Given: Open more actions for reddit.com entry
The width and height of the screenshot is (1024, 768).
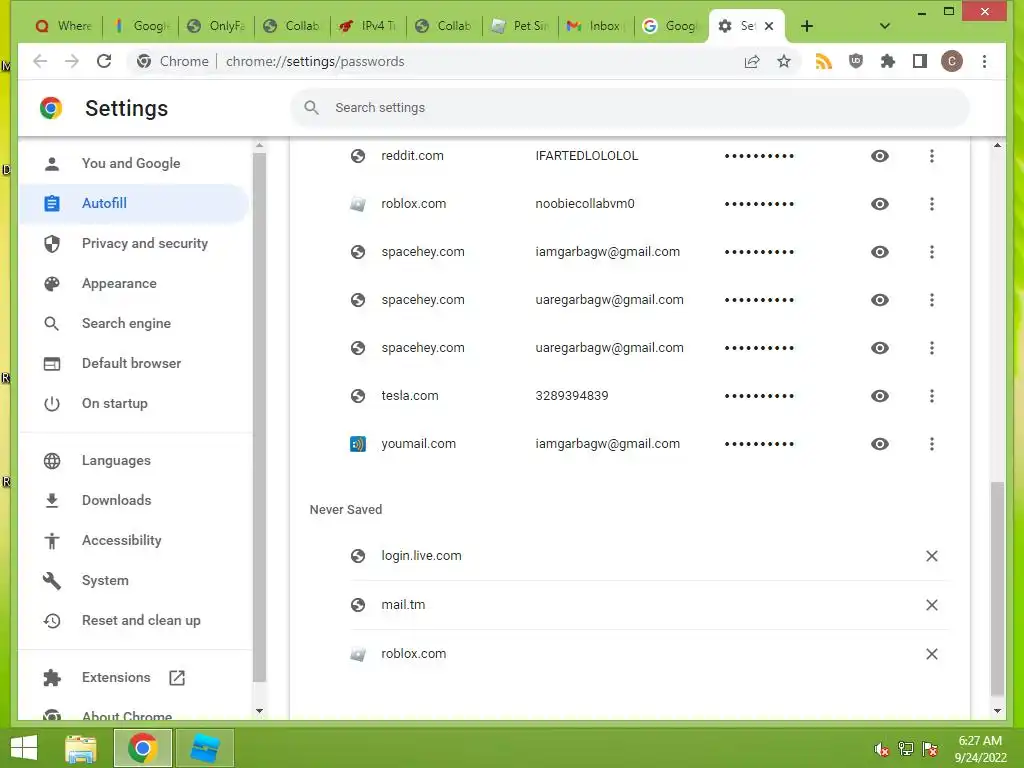Looking at the screenshot, I should pyautogui.click(x=932, y=156).
